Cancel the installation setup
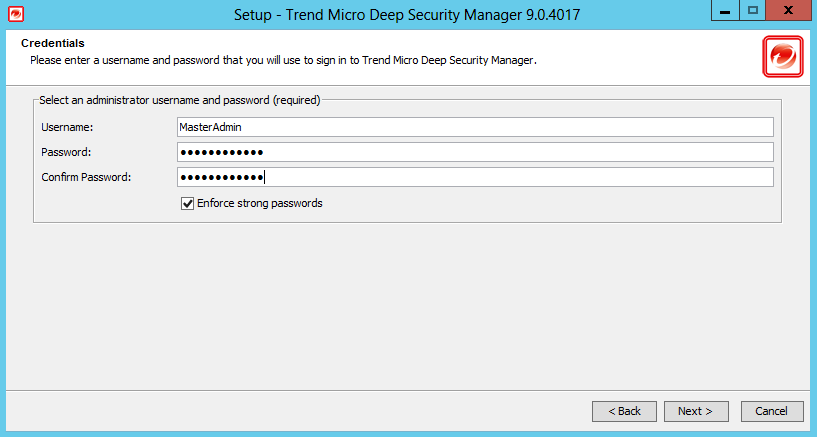Screen dimensions: 817x437 (x=772, y=411)
